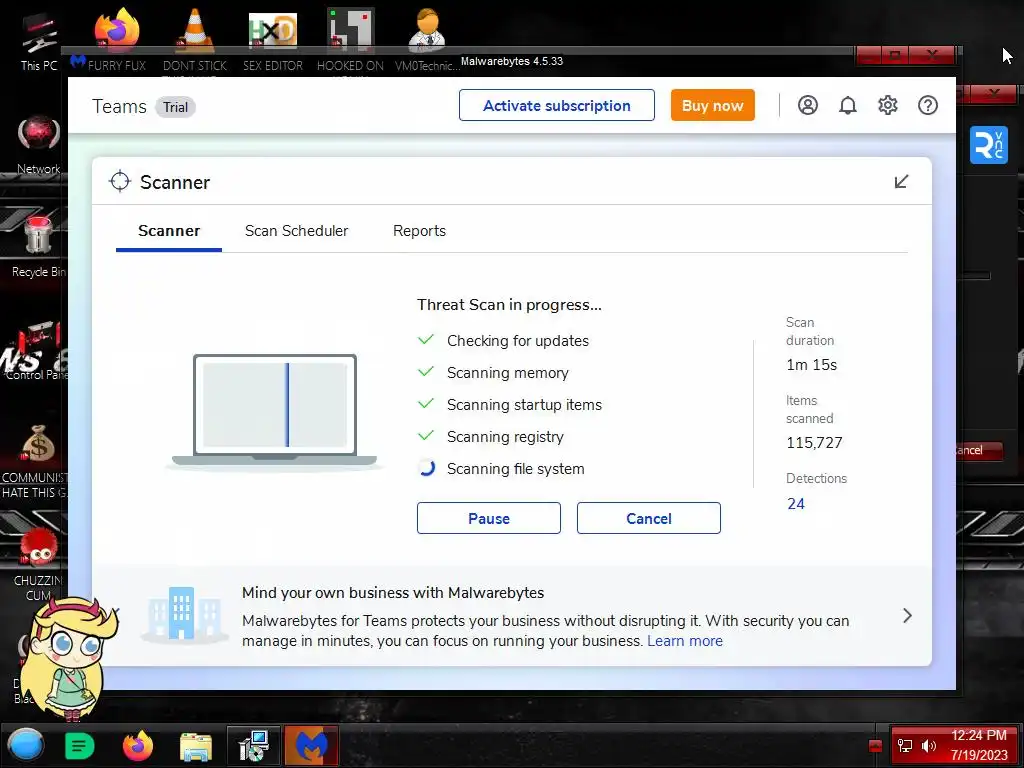The height and width of the screenshot is (768, 1024).
Task: Pause the threat scan
Action: point(488,518)
